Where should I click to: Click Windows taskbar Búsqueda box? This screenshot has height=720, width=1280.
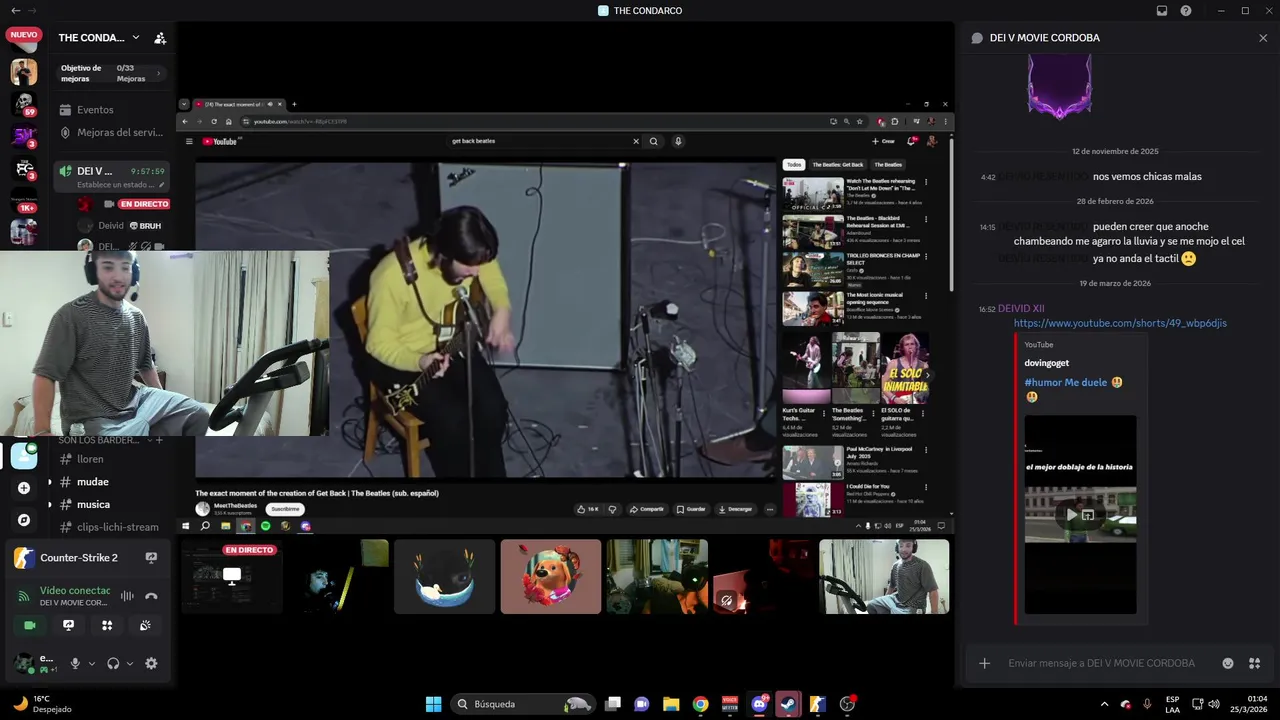click(x=523, y=704)
